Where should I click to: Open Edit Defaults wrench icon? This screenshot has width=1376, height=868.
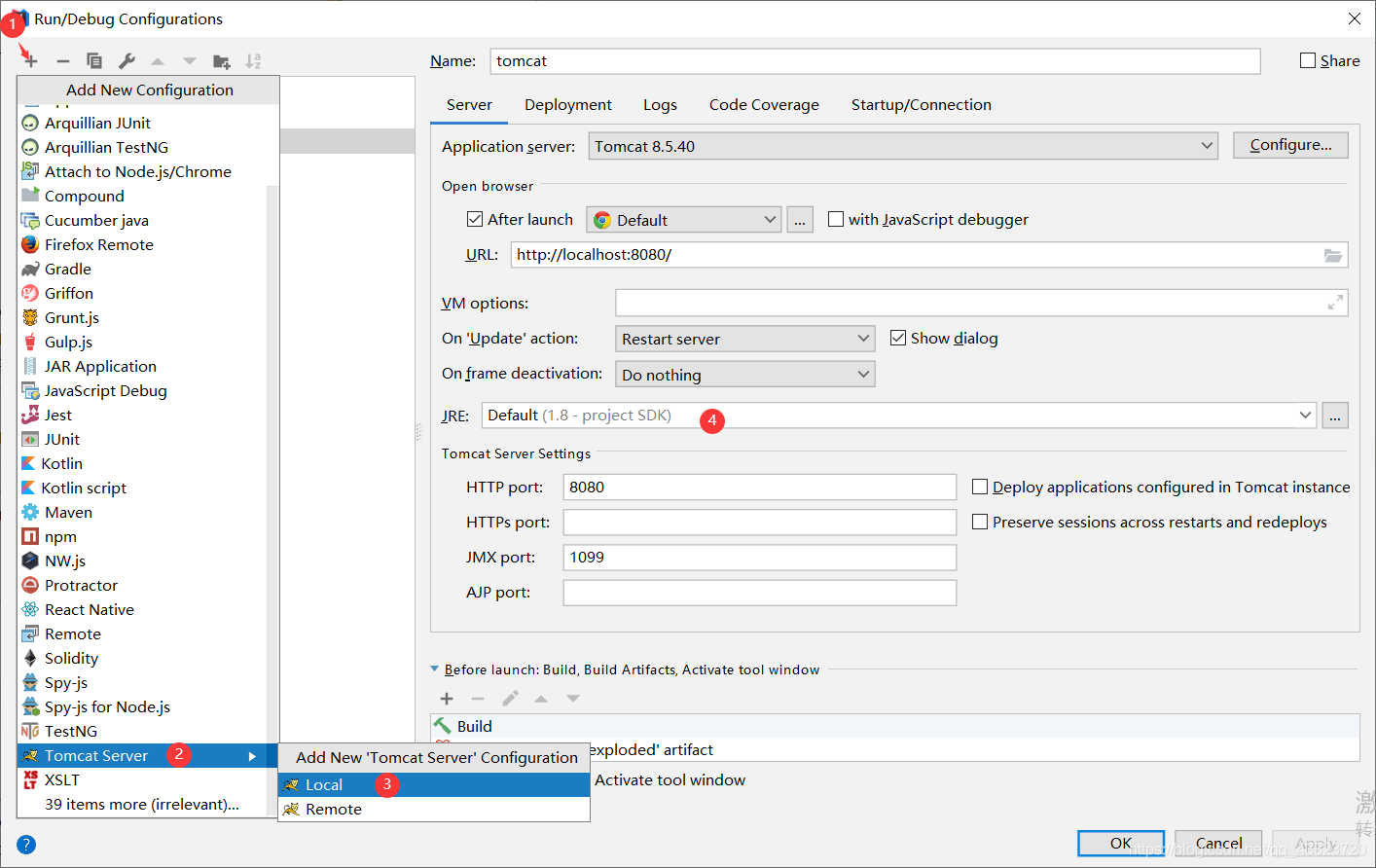[x=127, y=61]
